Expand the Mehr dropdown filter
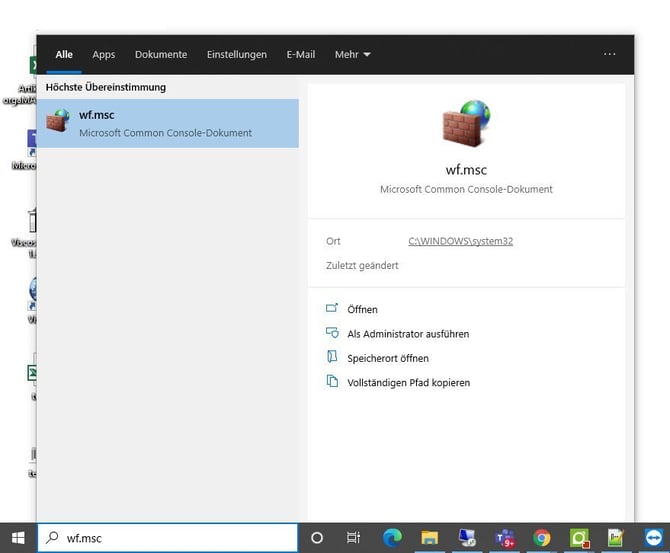 352,55
